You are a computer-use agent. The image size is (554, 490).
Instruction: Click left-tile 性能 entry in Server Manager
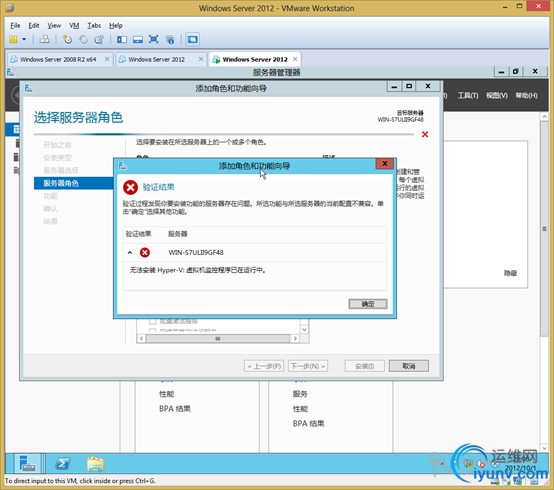point(166,394)
